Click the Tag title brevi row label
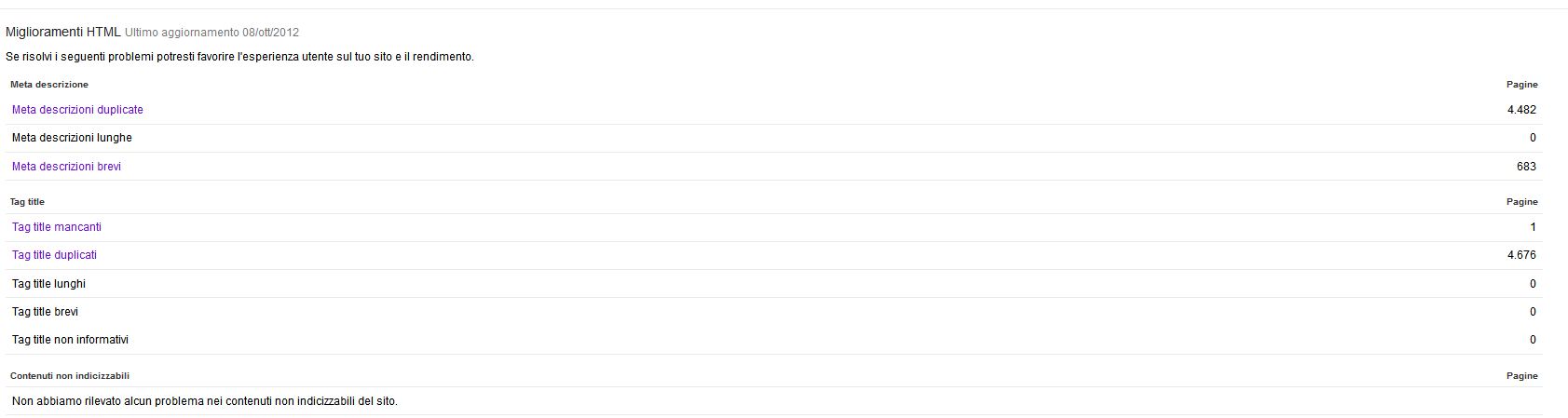The height and width of the screenshot is (418, 1568). [45, 312]
